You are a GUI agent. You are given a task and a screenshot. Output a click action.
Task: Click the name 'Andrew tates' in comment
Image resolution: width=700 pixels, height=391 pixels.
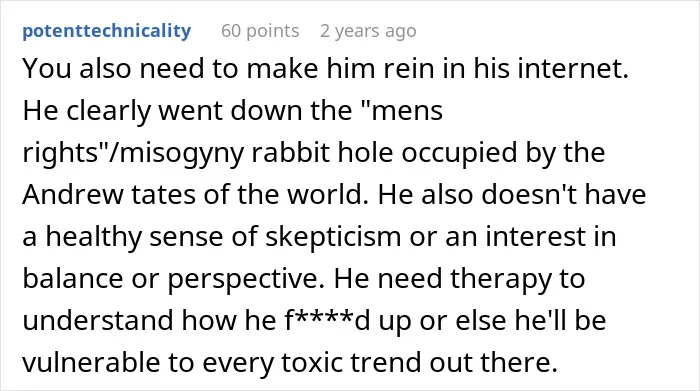tap(109, 195)
